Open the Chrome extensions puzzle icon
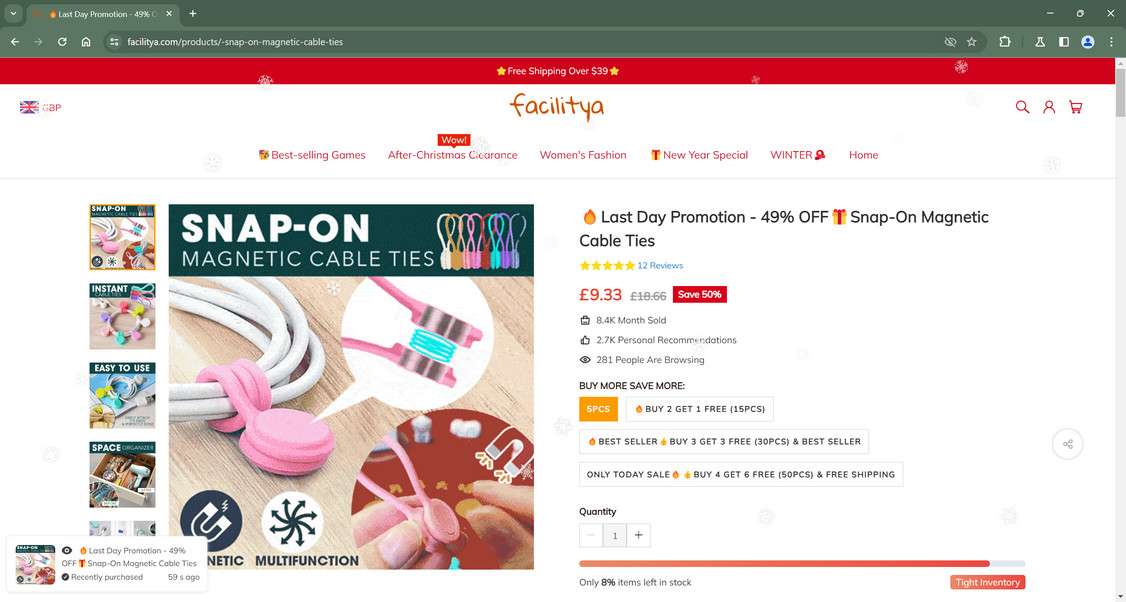Image resolution: width=1126 pixels, height=602 pixels. point(1005,42)
